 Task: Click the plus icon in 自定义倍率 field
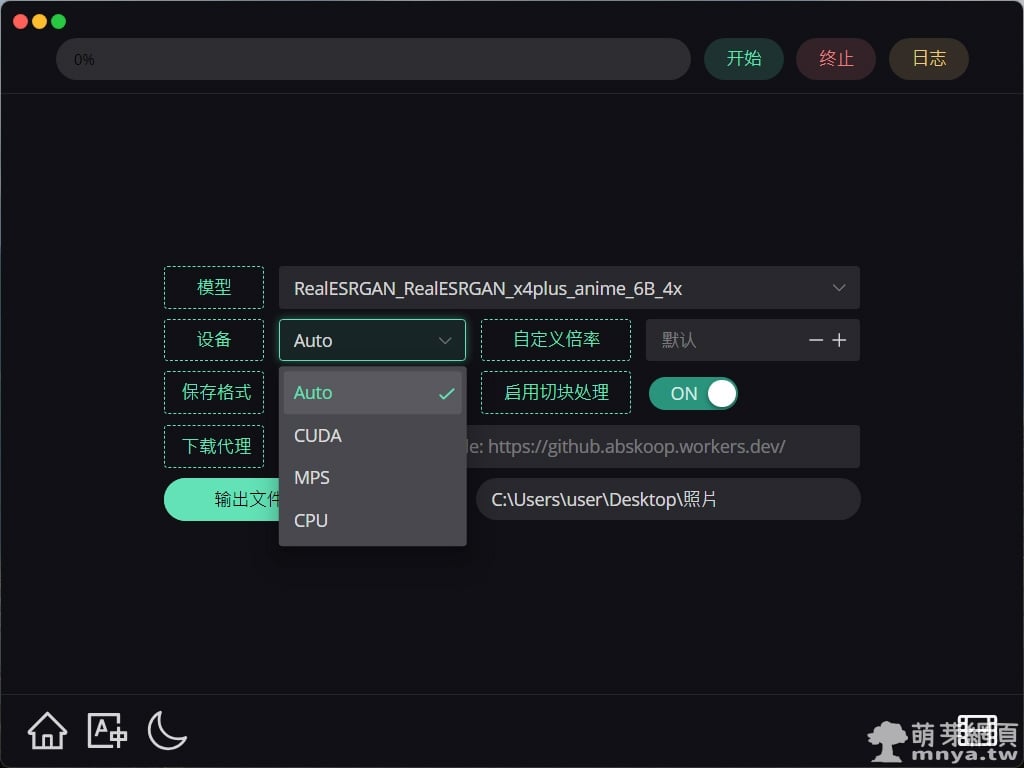(x=839, y=340)
